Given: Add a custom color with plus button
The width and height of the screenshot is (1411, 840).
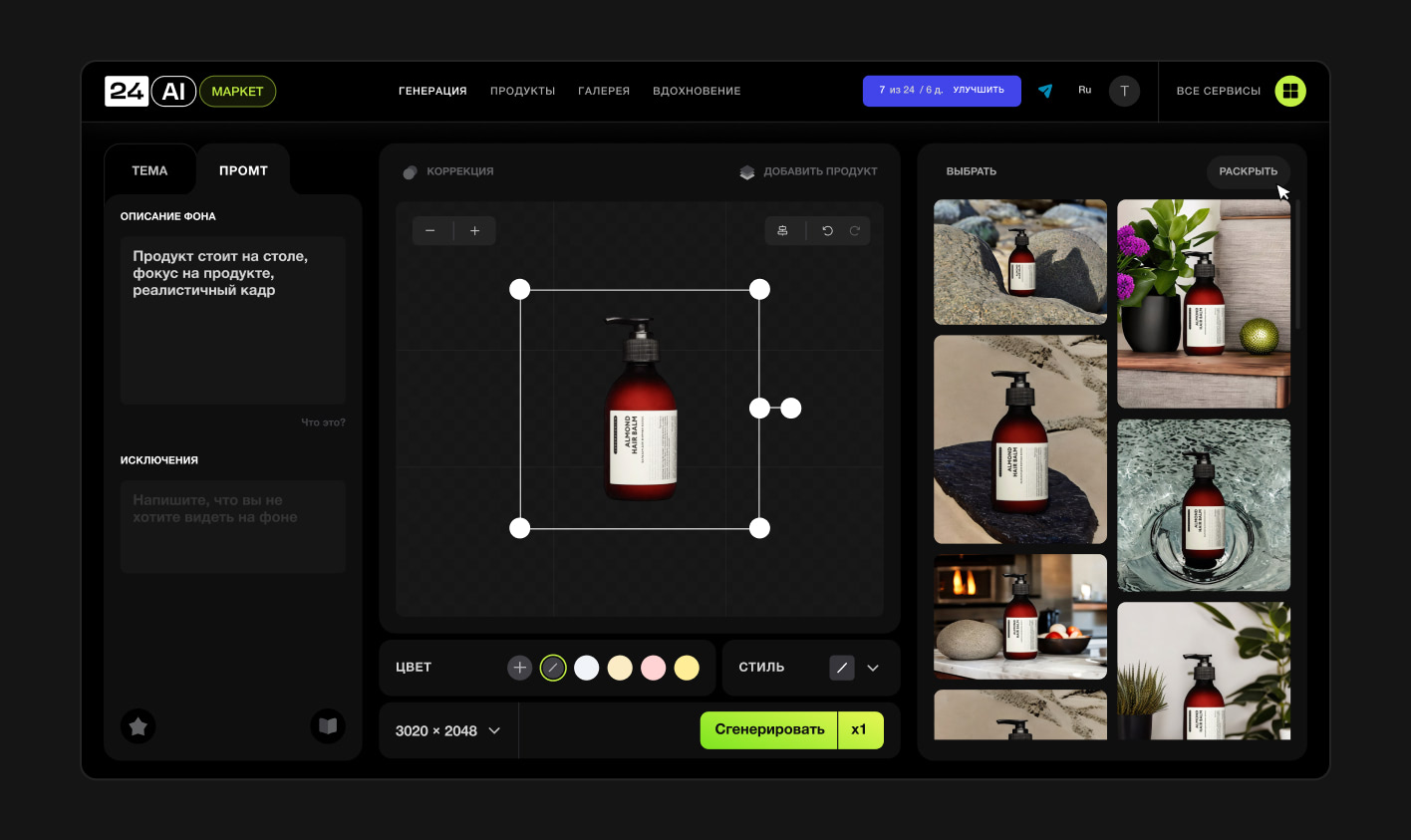Looking at the screenshot, I should click(x=520, y=668).
